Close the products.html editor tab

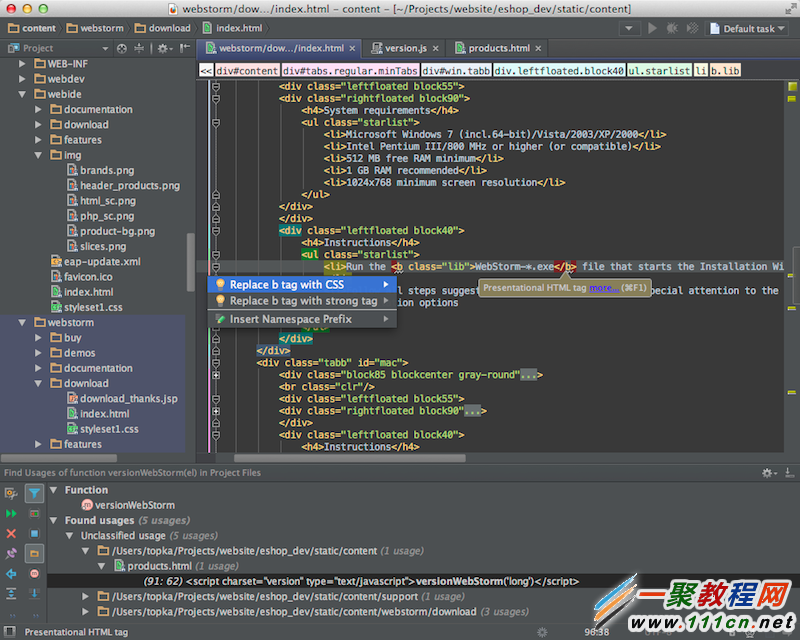pyautogui.click(x=538, y=48)
